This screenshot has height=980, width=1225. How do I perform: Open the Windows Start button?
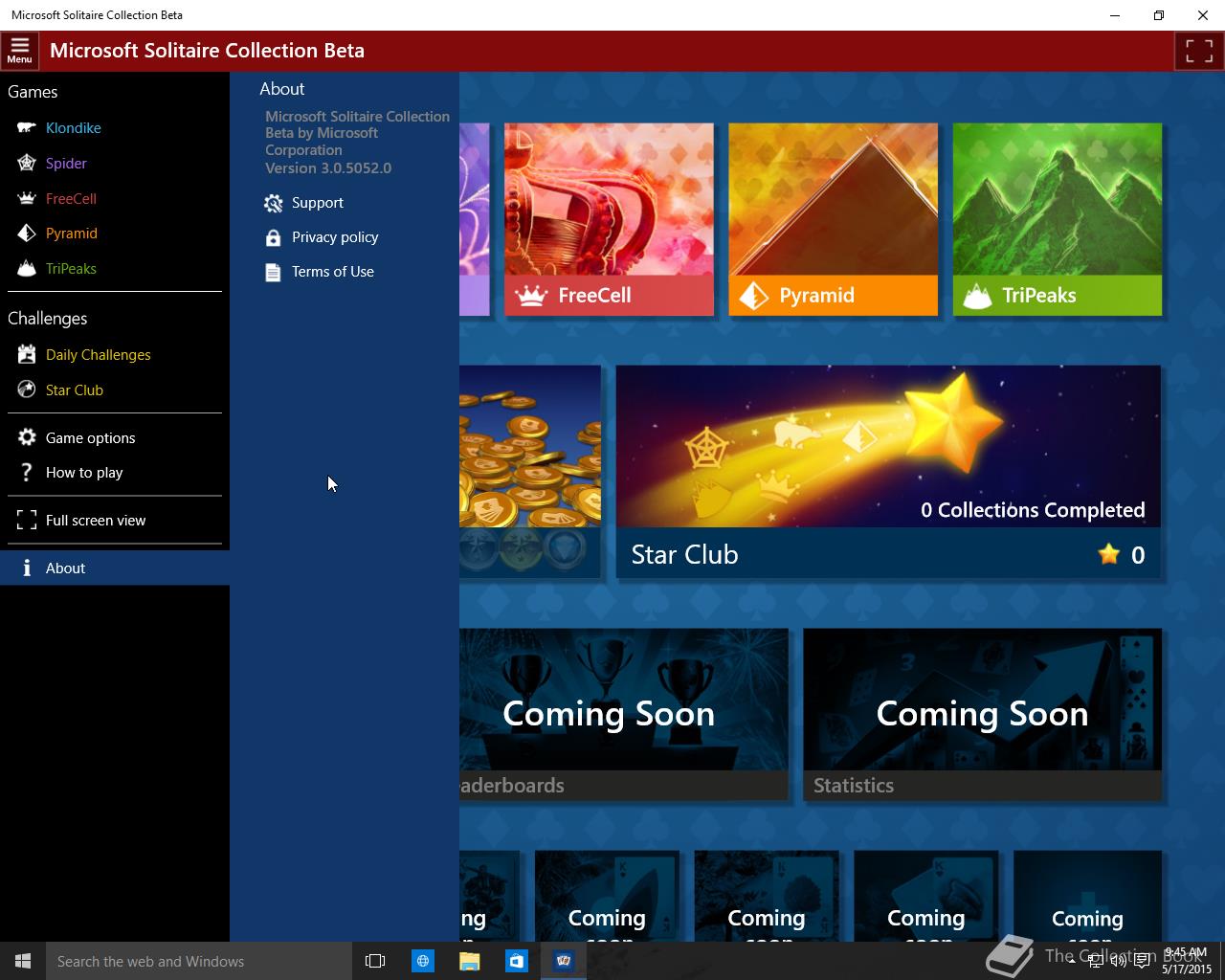23,961
